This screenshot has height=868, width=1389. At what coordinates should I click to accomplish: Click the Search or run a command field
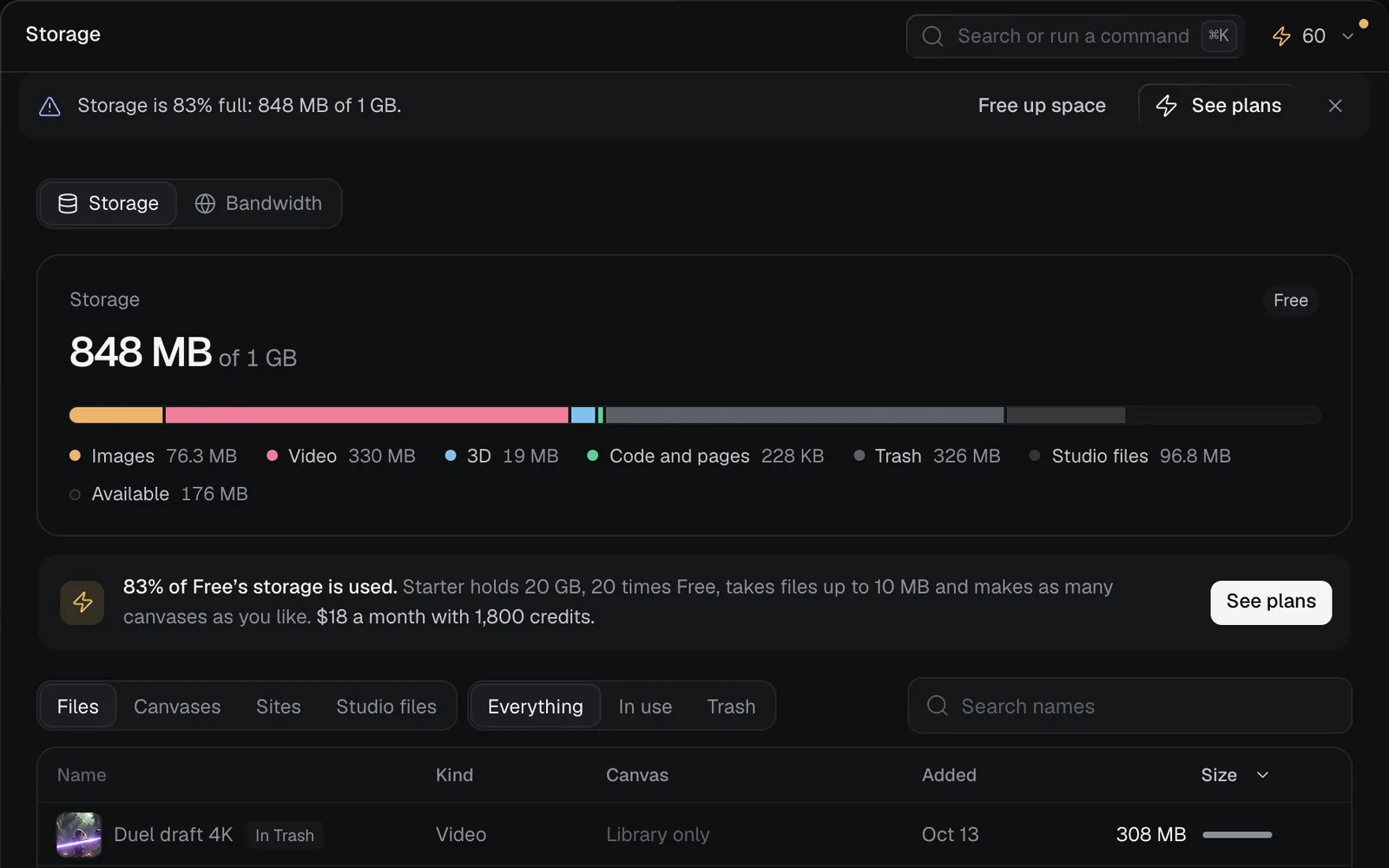[x=1075, y=36]
